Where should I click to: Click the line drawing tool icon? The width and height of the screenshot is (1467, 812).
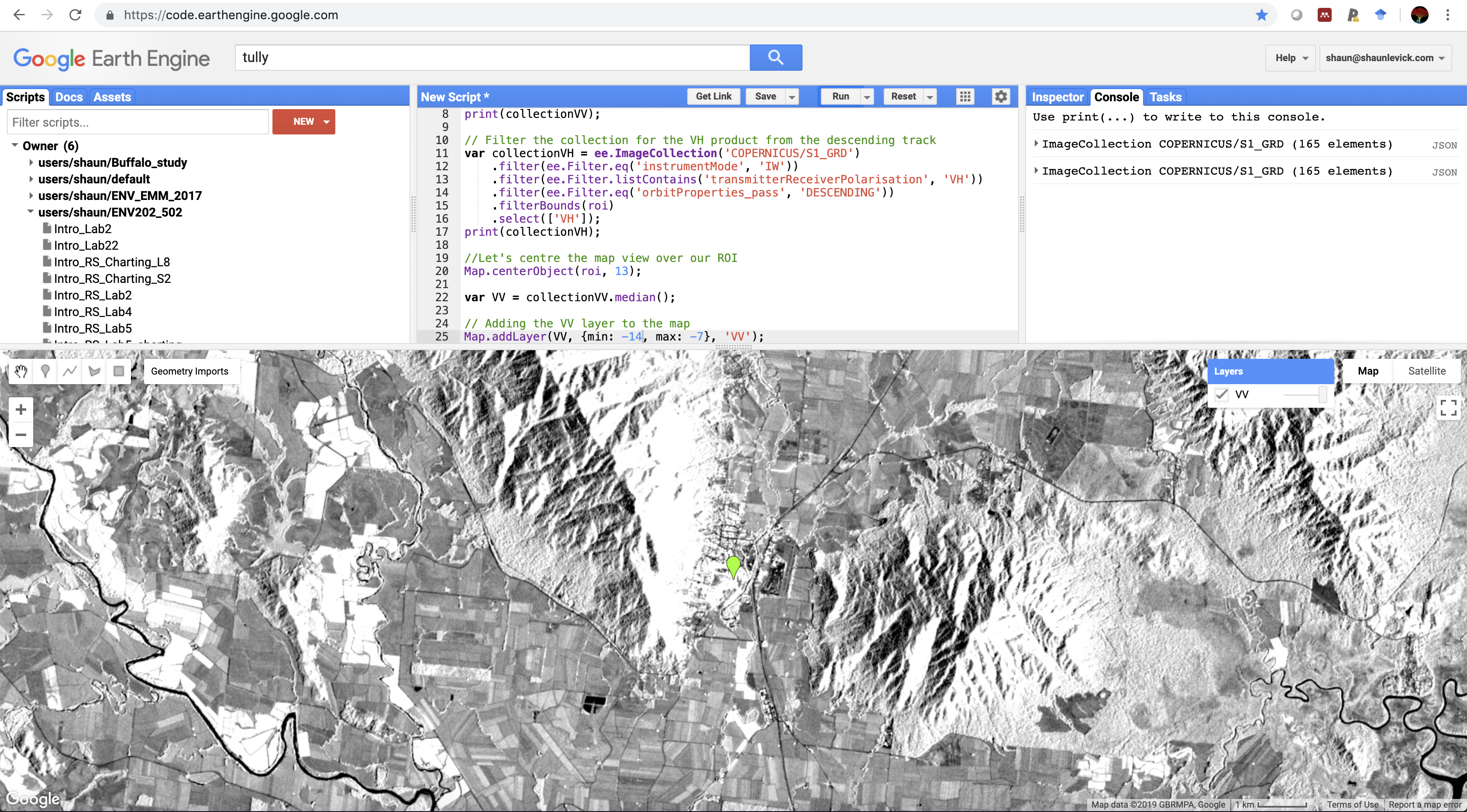(x=69, y=371)
